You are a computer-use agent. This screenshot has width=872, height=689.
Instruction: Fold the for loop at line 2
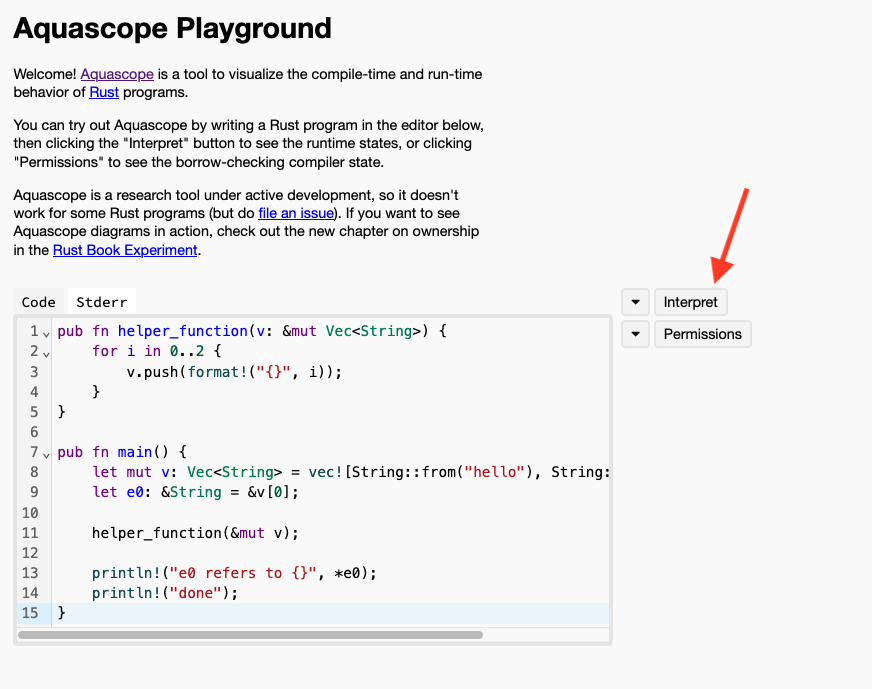pos(46,352)
